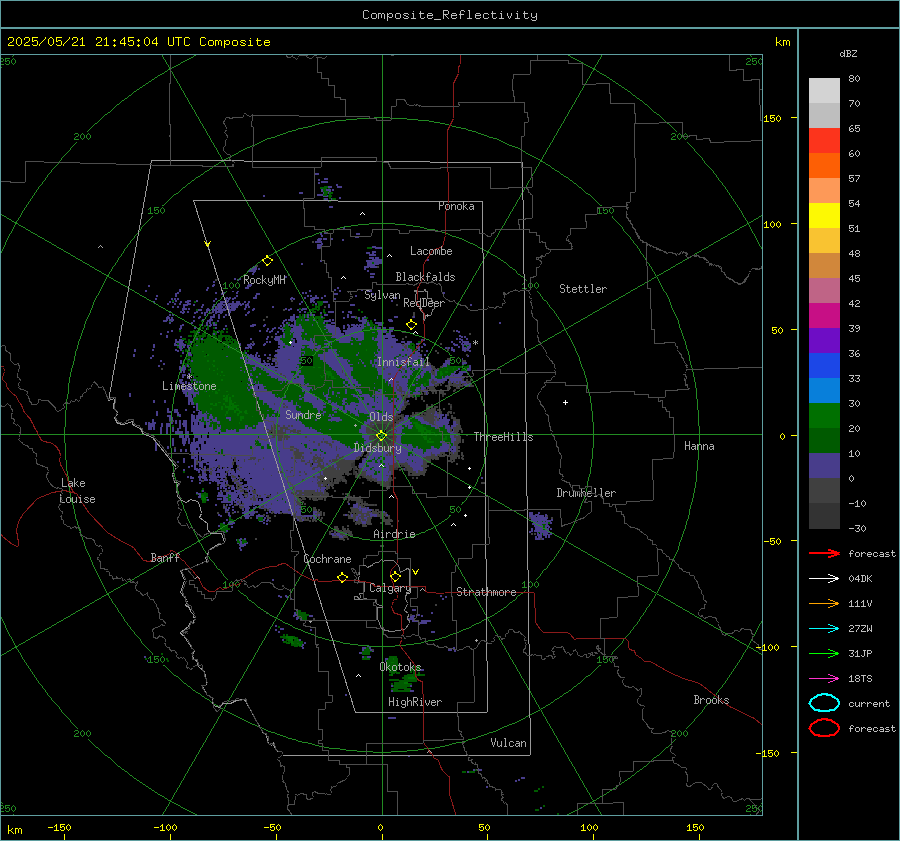This screenshot has width=900, height=841.
Task: Select the yellow swatch between 54 and 51
Action: pos(824,216)
